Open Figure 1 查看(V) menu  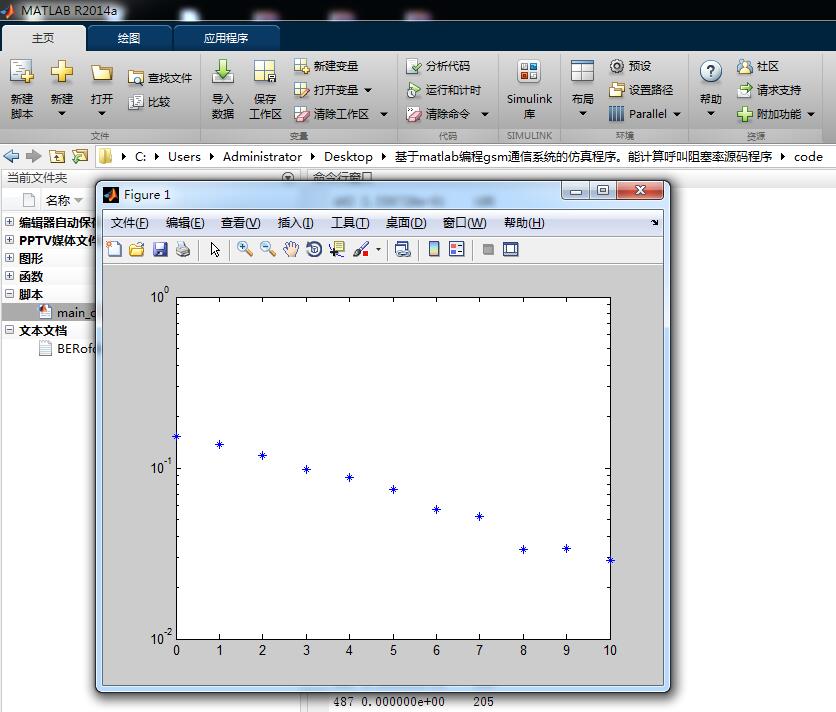(240, 223)
